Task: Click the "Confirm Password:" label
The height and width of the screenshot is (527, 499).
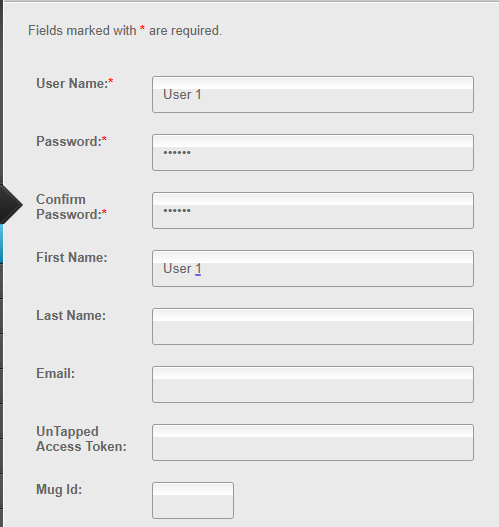Action: point(71,207)
